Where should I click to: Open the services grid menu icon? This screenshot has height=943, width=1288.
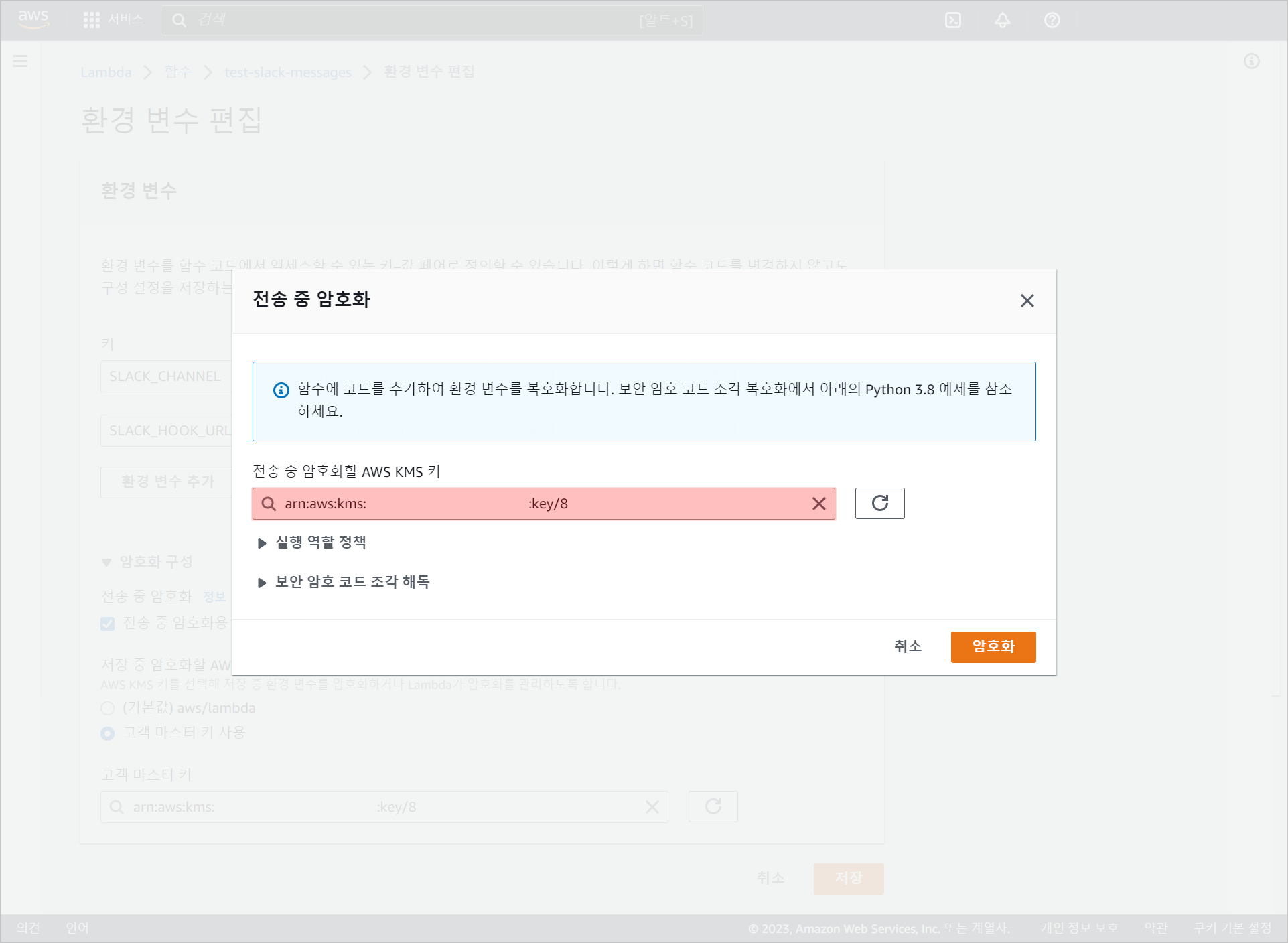[91, 20]
